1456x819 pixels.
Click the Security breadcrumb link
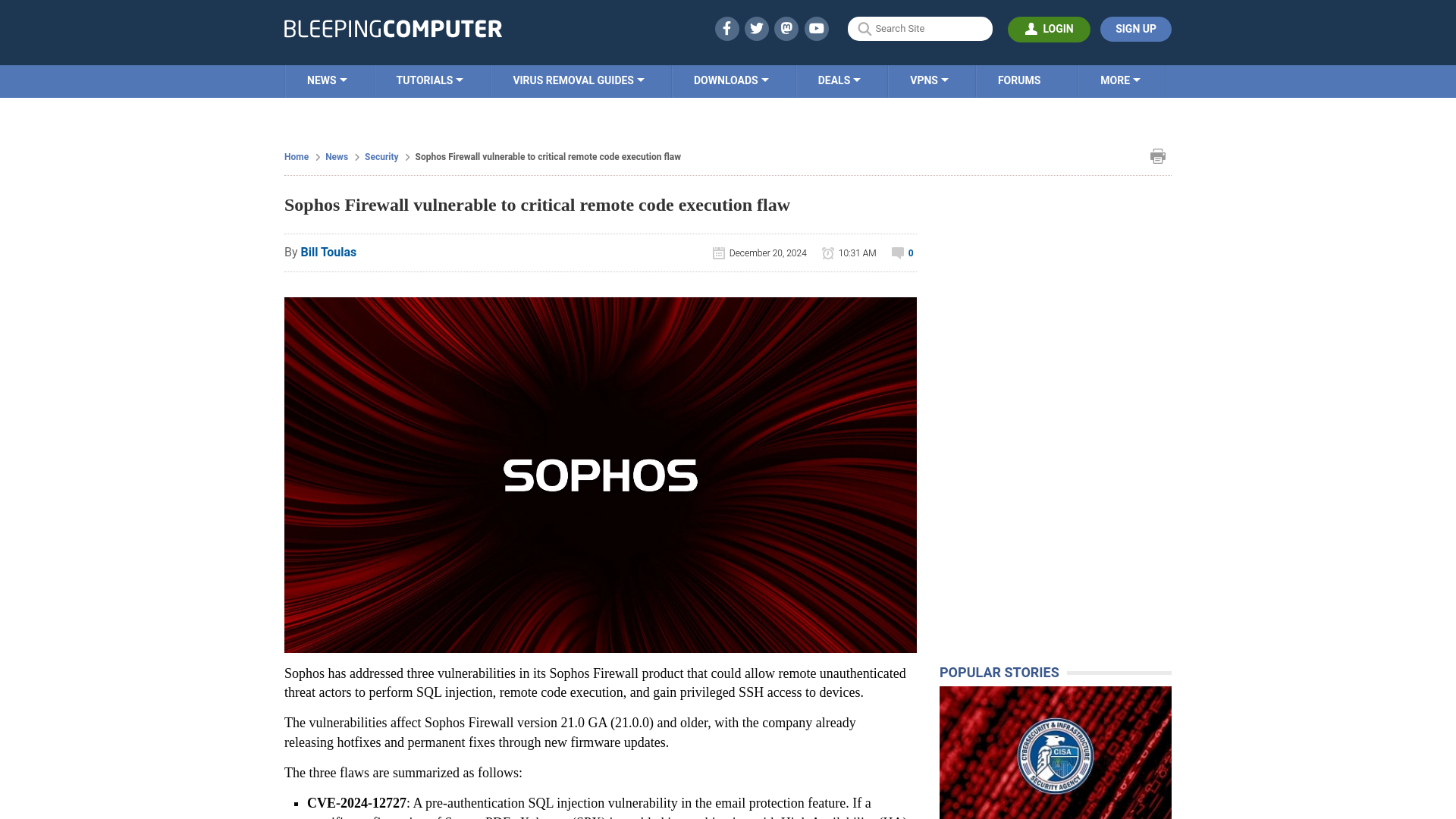point(381,156)
